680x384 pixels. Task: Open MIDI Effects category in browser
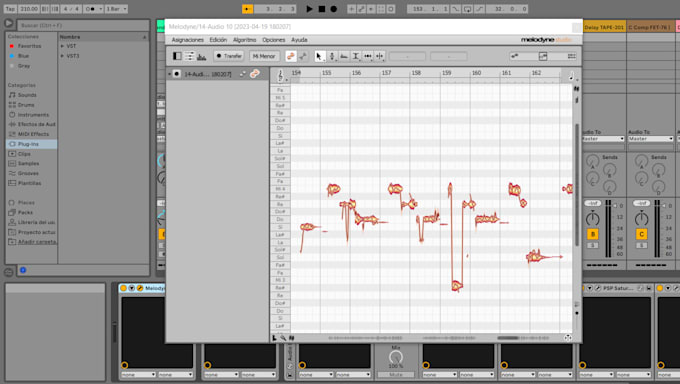pyautogui.click(x=33, y=134)
